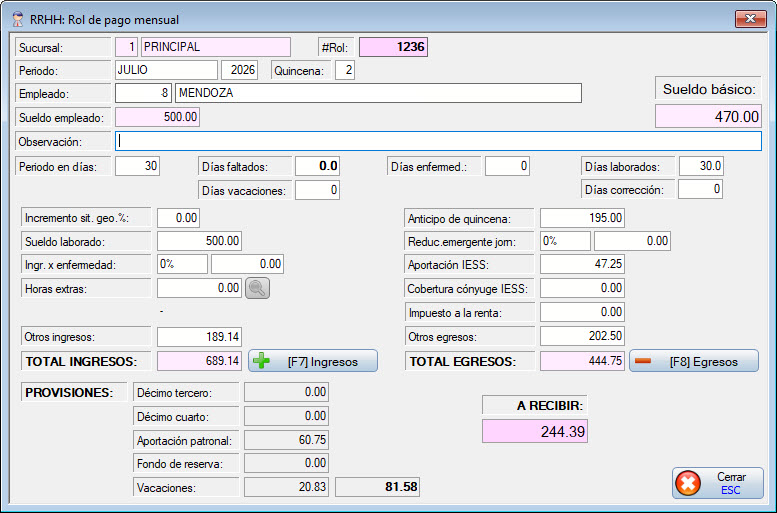Click the Quincena value field

click(x=344, y=70)
